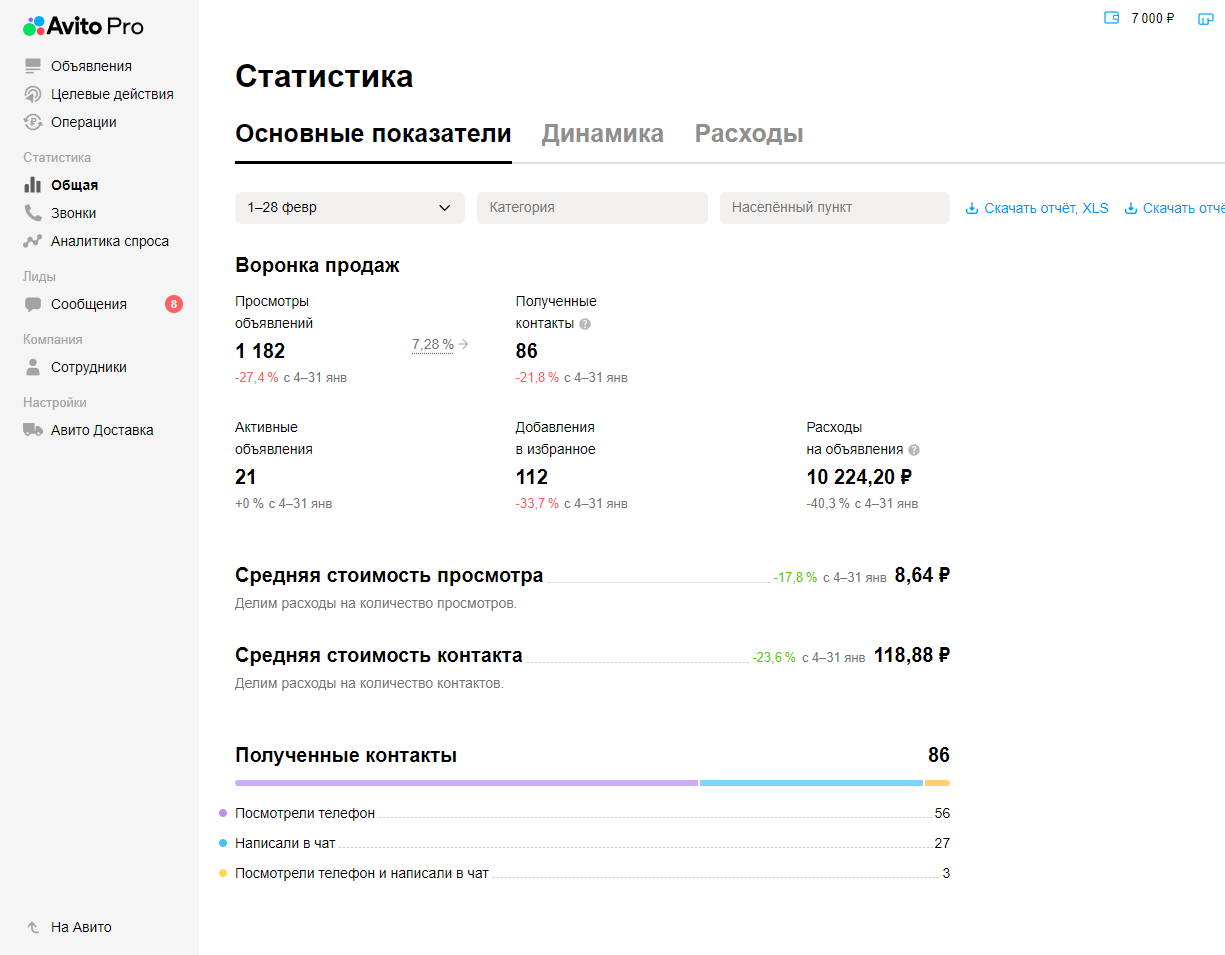Open the Населённый пункт filter
The width and height of the screenshot is (1225, 955).
click(834, 208)
